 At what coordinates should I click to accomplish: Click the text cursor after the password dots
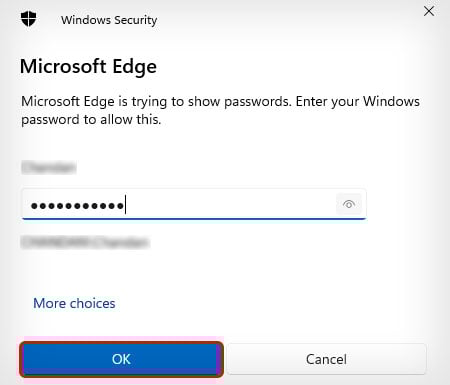coord(125,204)
